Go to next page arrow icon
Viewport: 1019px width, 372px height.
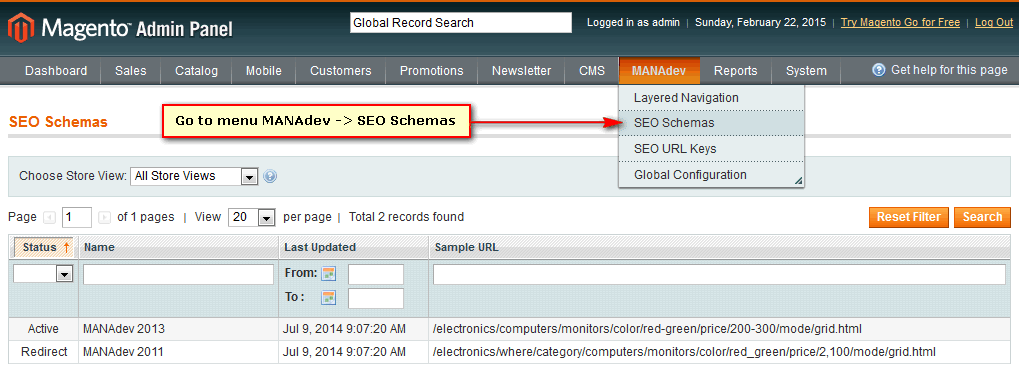pyautogui.click(x=104, y=217)
